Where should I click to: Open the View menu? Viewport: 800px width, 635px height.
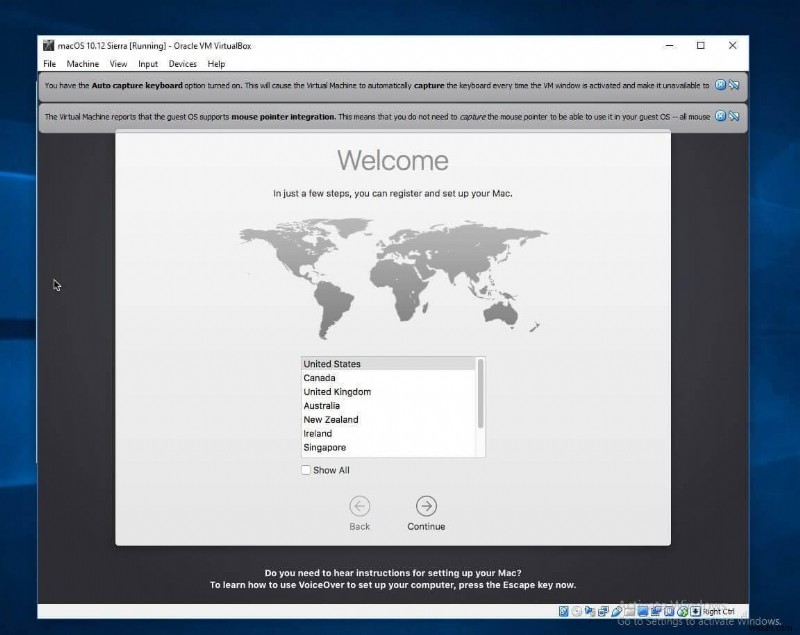[117, 63]
